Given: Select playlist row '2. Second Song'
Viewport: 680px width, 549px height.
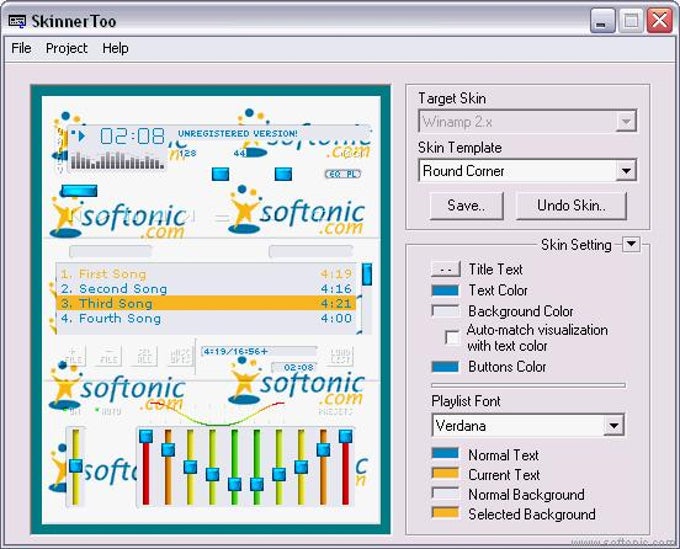Looking at the screenshot, I should pos(206,288).
